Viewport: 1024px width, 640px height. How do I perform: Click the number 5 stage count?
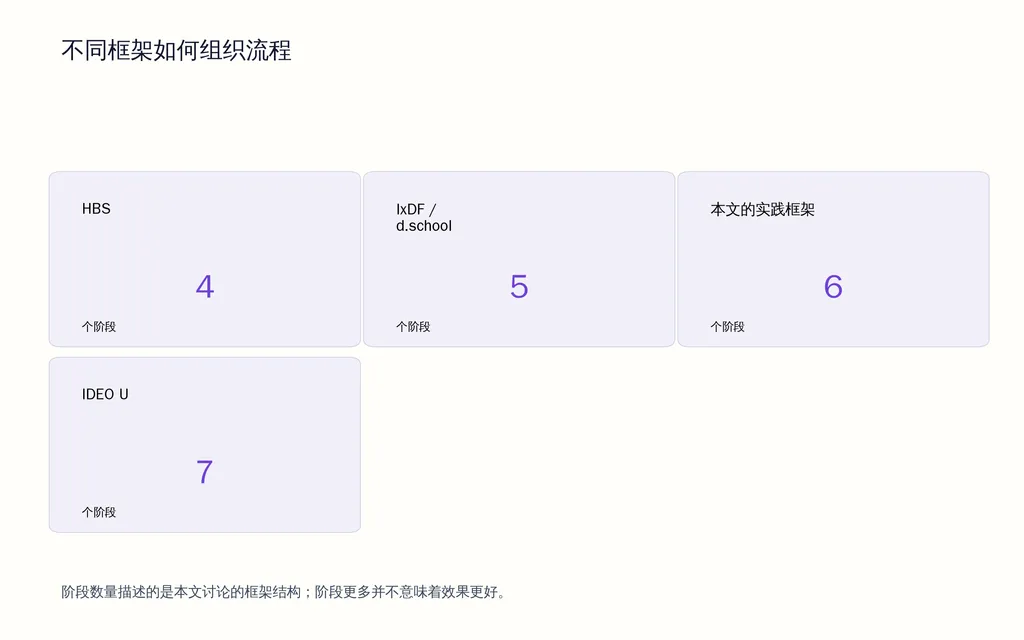pos(519,287)
